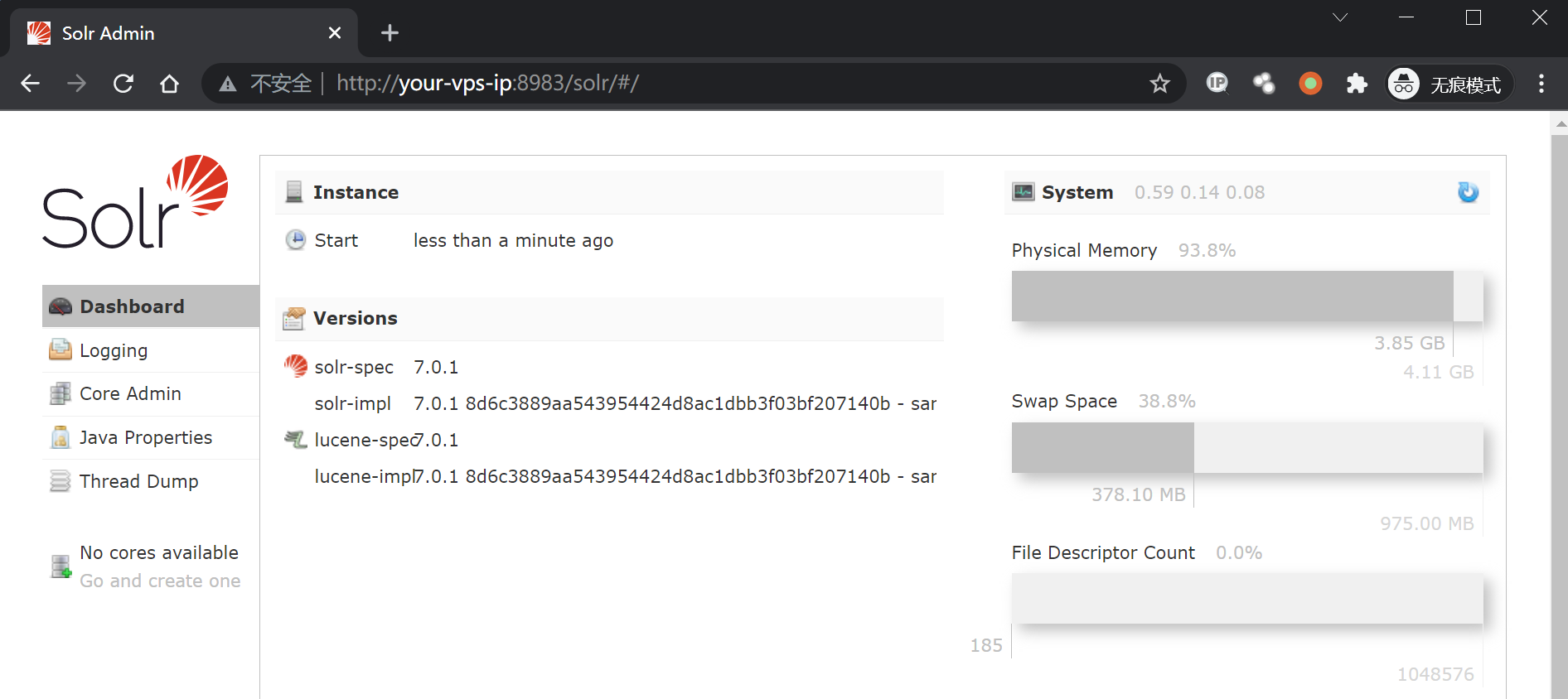Click the 'No cores available' text

coord(159,552)
